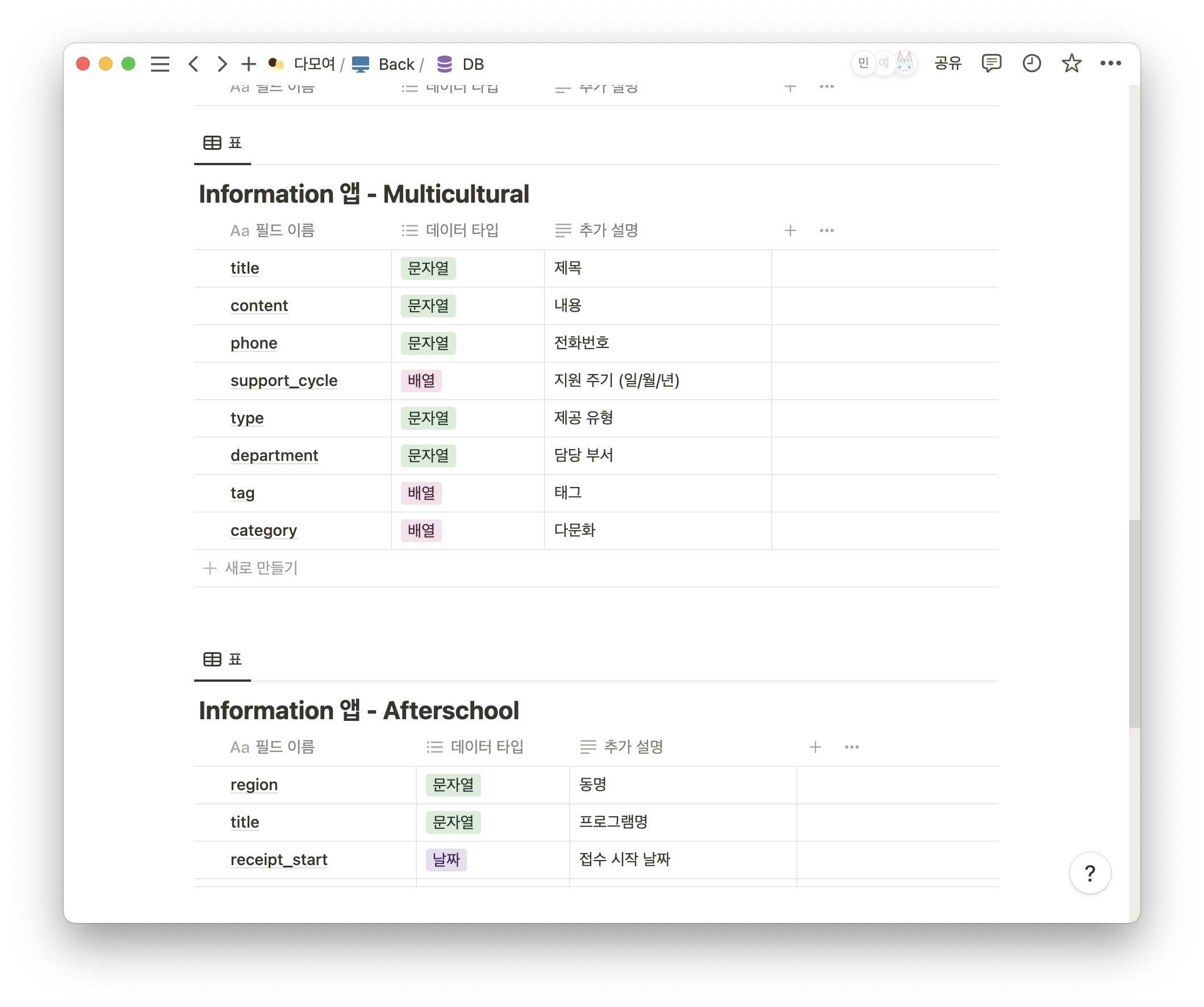
Task: Click the 태그 description cell
Action: [x=658, y=493]
